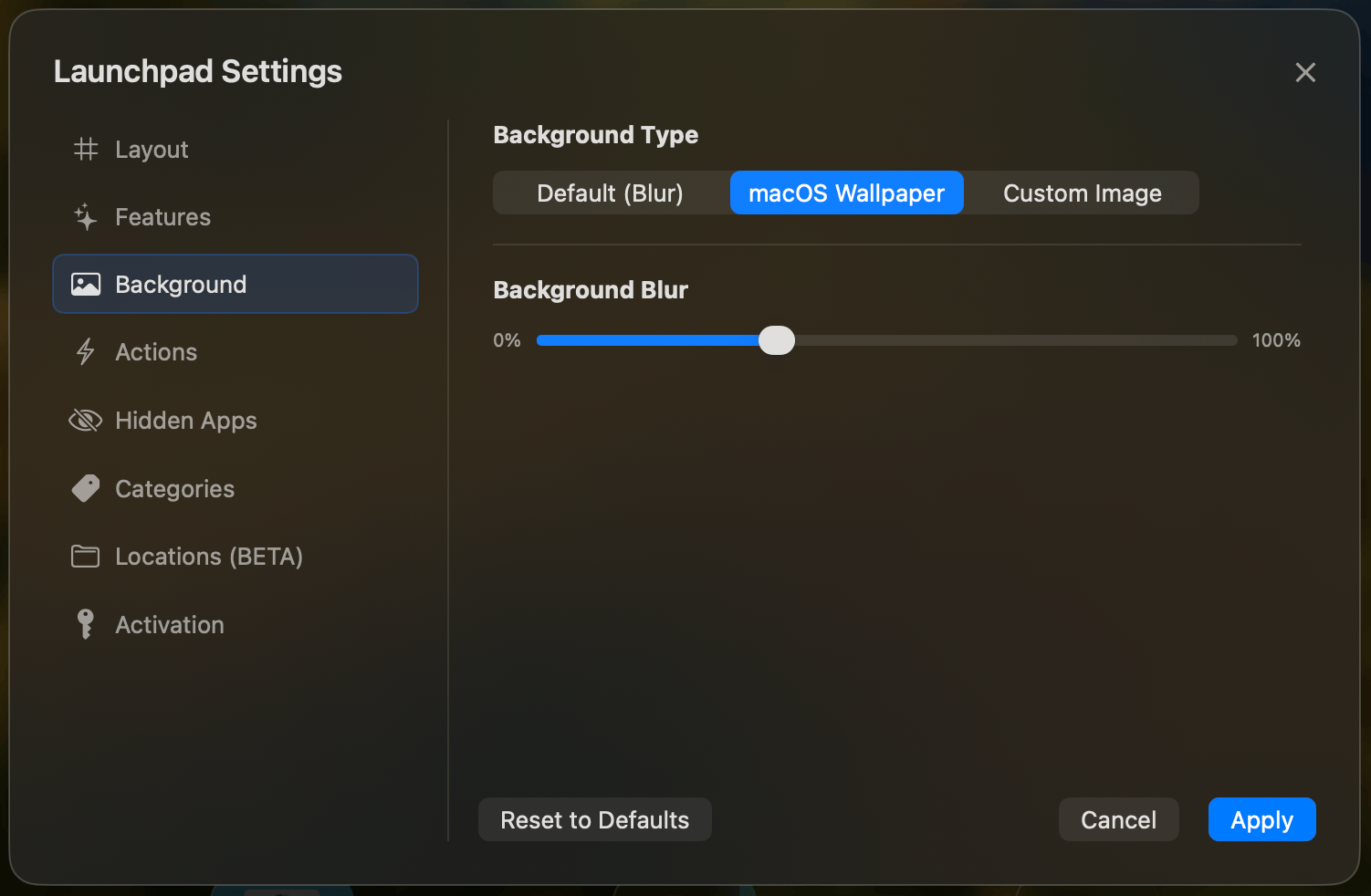This screenshot has width=1371, height=896.
Task: Switch background type to Default (Blur)
Action: 610,193
